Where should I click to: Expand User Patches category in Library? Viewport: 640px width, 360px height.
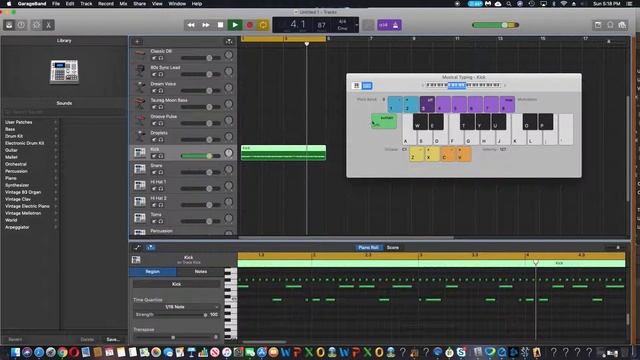pos(56,122)
